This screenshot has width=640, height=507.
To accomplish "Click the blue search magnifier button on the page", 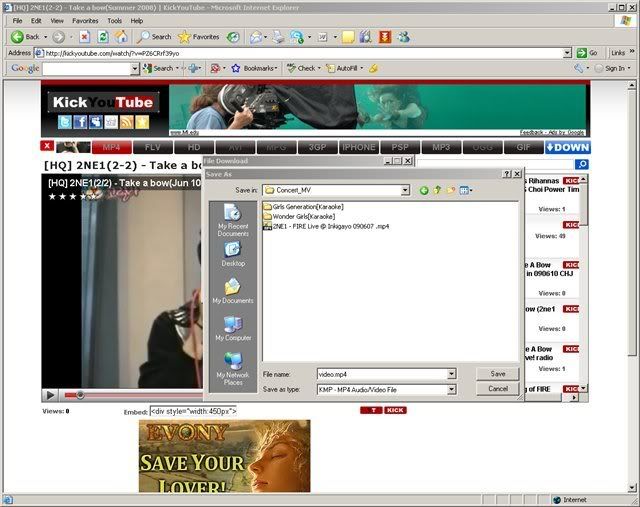I will pos(582,164).
